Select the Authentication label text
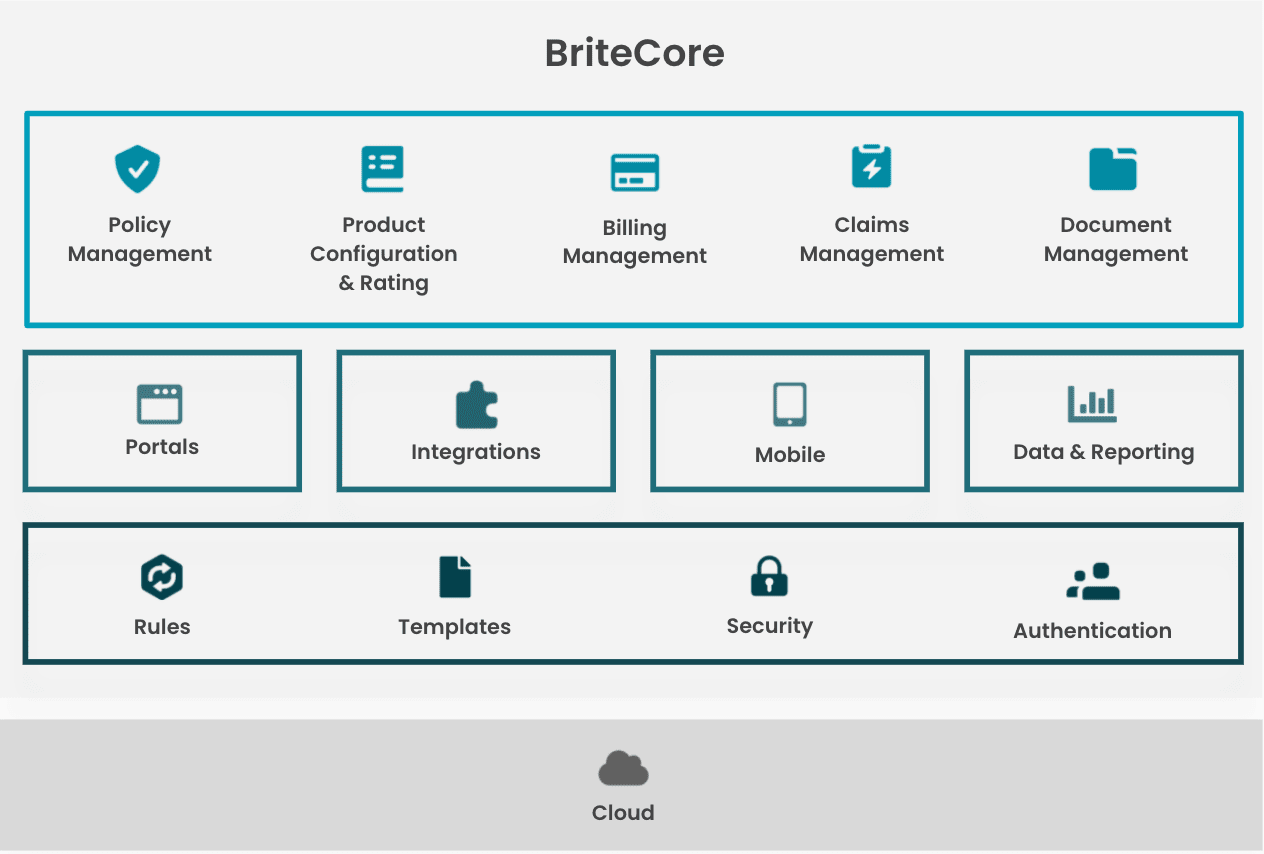 [1093, 631]
